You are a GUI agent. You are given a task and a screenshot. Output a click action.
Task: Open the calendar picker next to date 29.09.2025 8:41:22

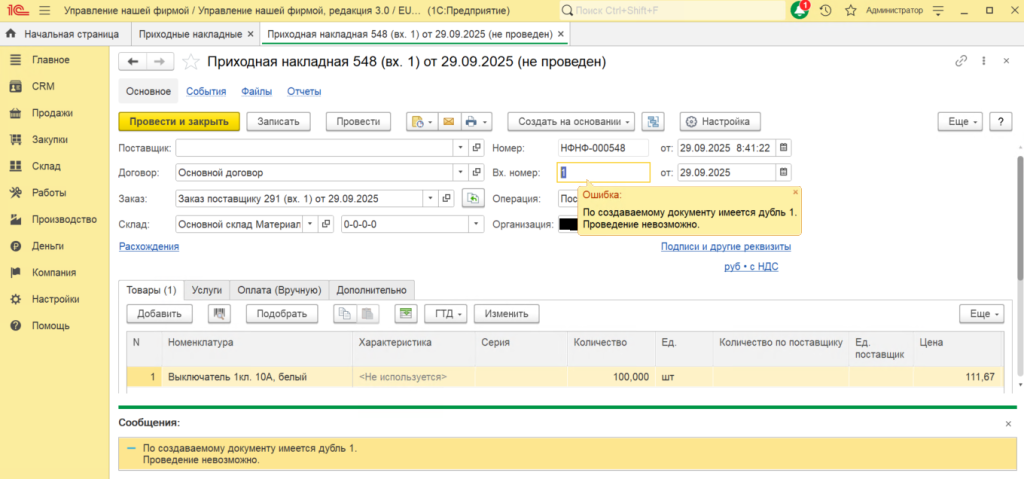pyautogui.click(x=784, y=147)
